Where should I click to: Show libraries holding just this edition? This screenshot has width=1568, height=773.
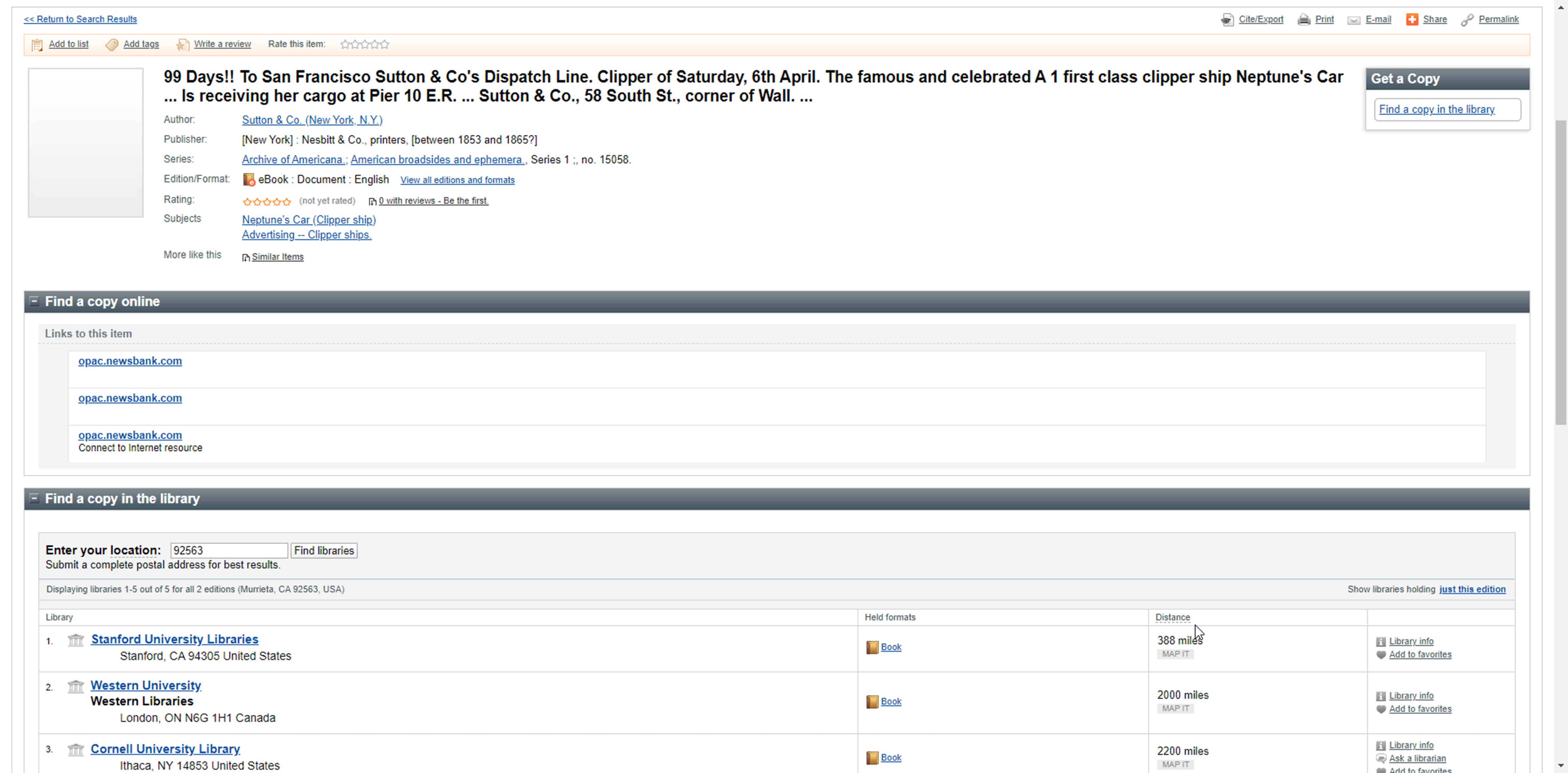coord(1472,590)
